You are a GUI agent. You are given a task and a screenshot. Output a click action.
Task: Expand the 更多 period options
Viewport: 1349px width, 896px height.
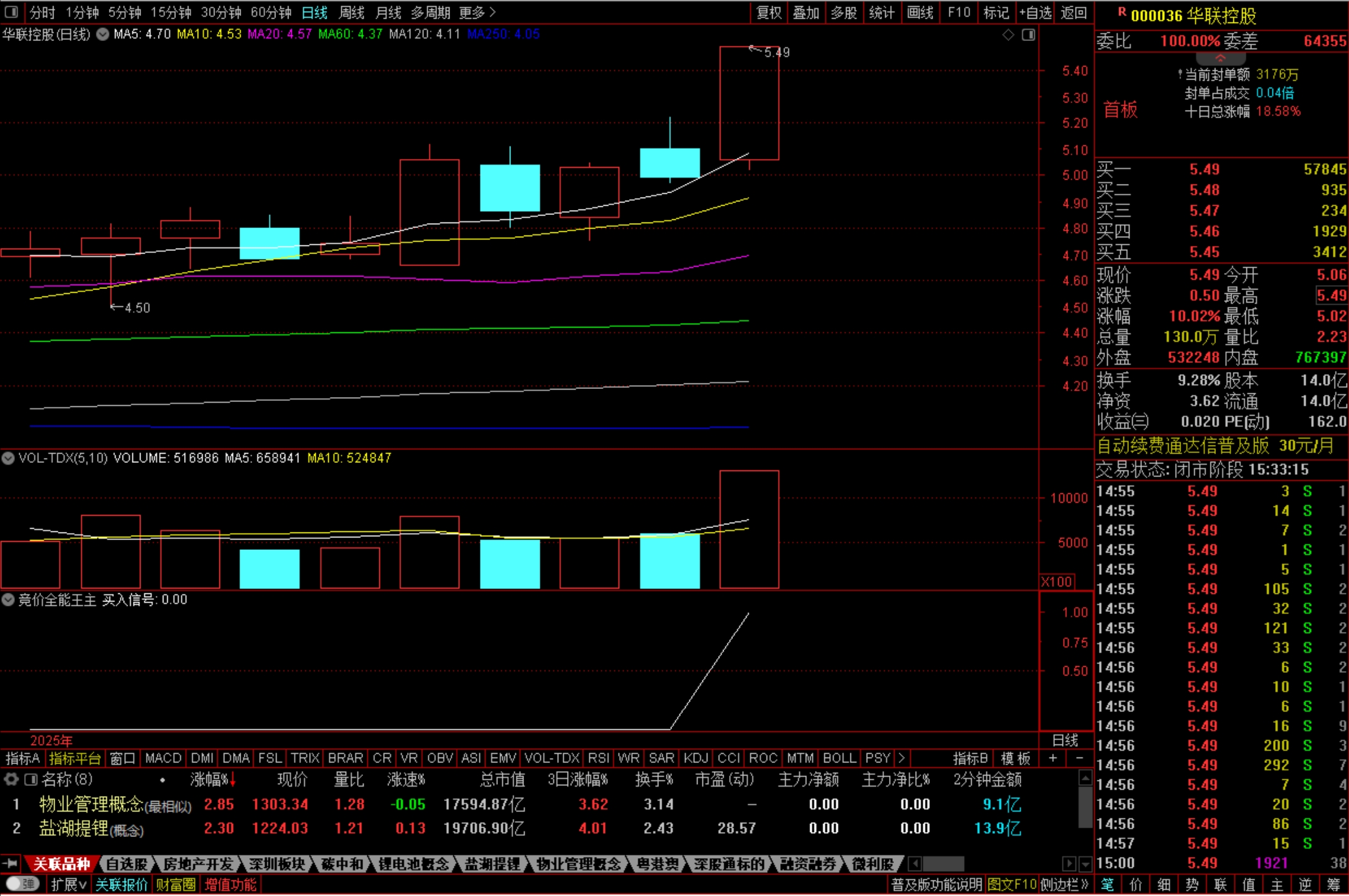(x=477, y=12)
